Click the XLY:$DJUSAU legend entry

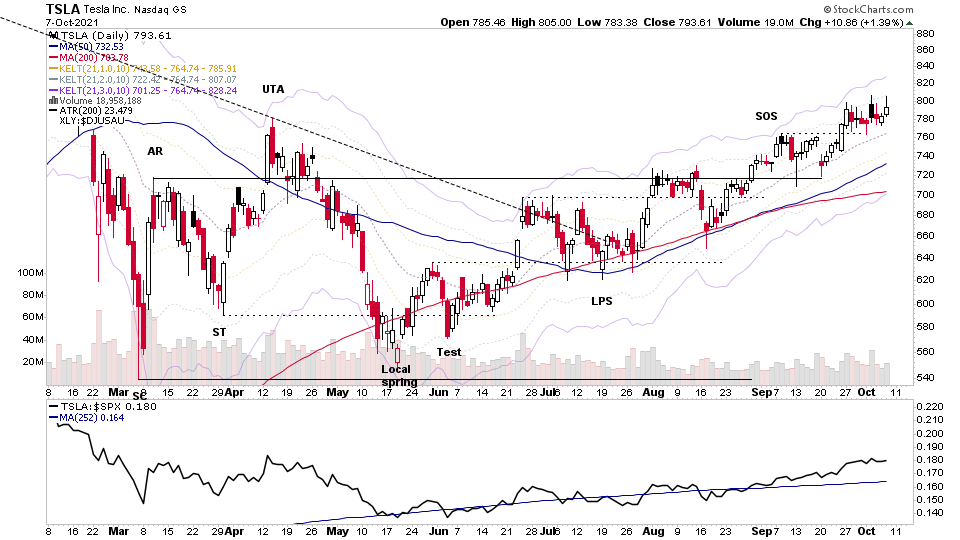pyautogui.click(x=92, y=121)
